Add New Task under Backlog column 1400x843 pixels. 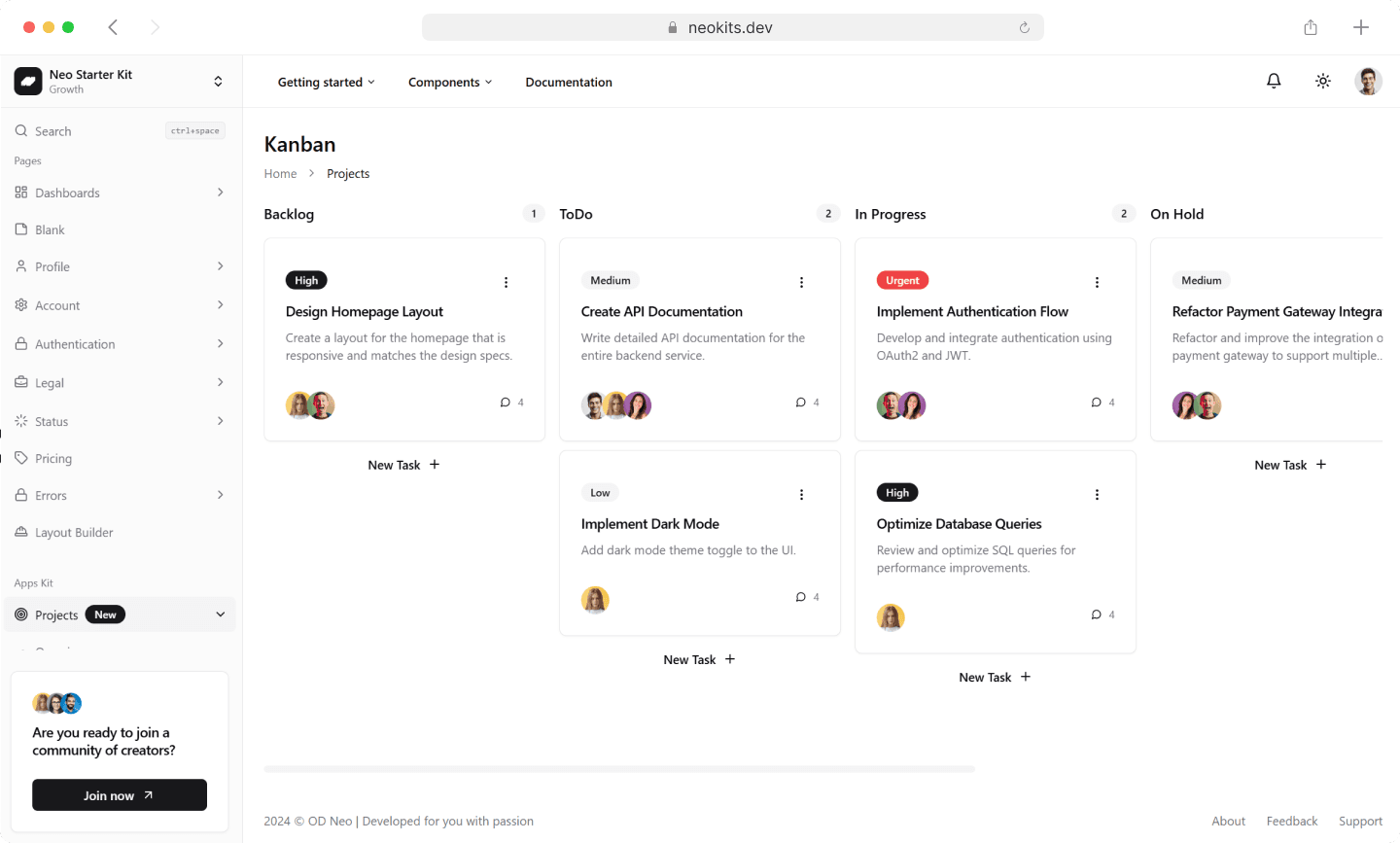pyautogui.click(x=404, y=465)
